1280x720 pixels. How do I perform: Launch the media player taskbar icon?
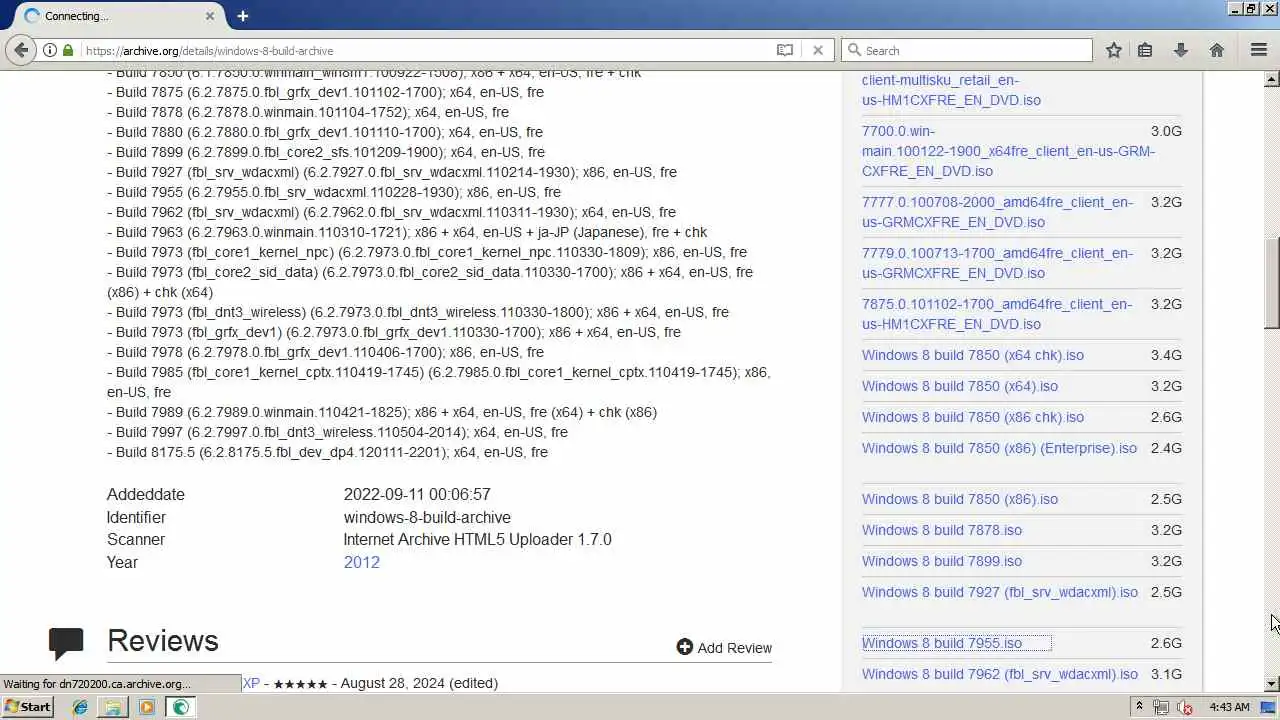tap(147, 707)
